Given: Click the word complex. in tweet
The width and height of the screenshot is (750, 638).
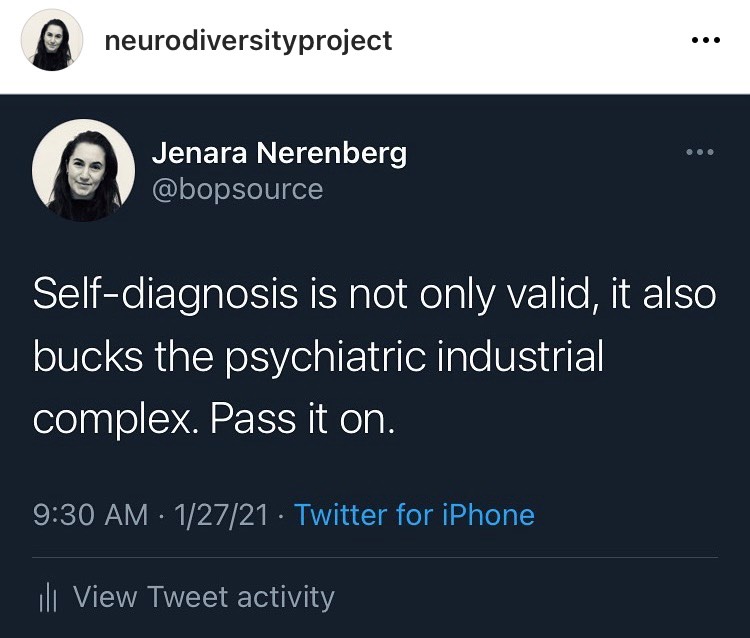Looking at the screenshot, I should coord(116,421).
